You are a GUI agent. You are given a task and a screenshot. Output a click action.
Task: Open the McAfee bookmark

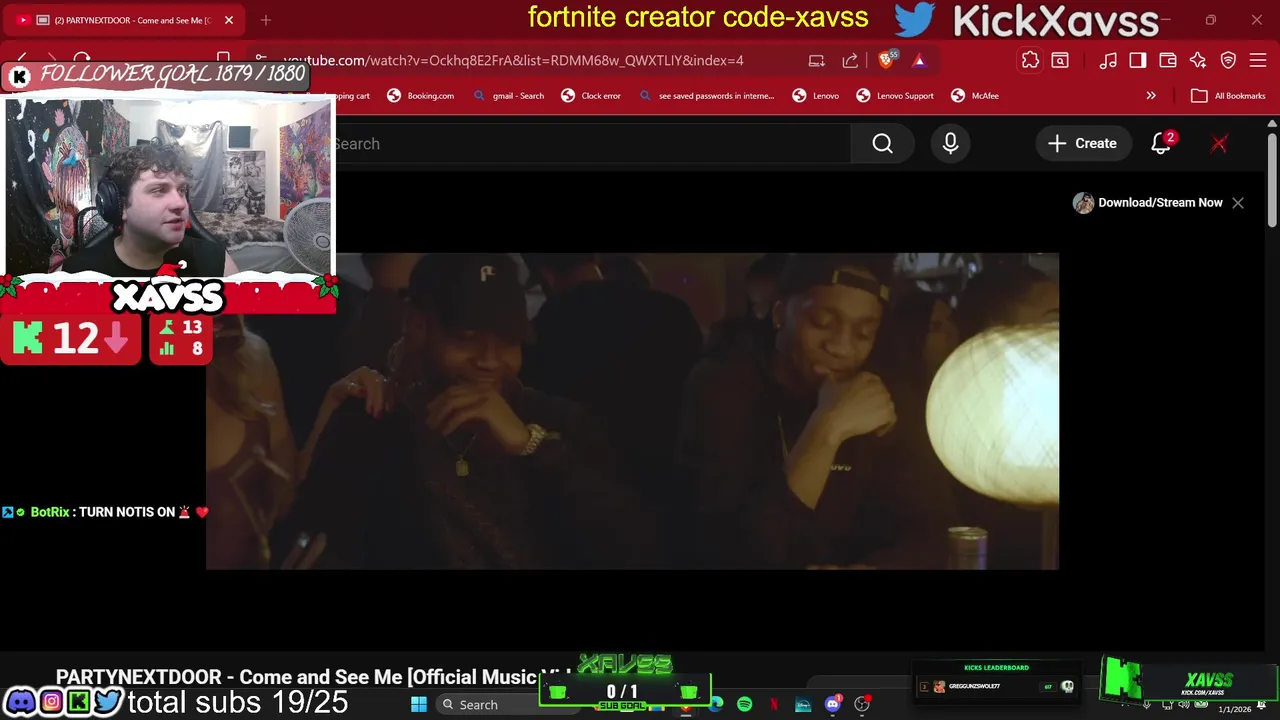click(x=975, y=96)
